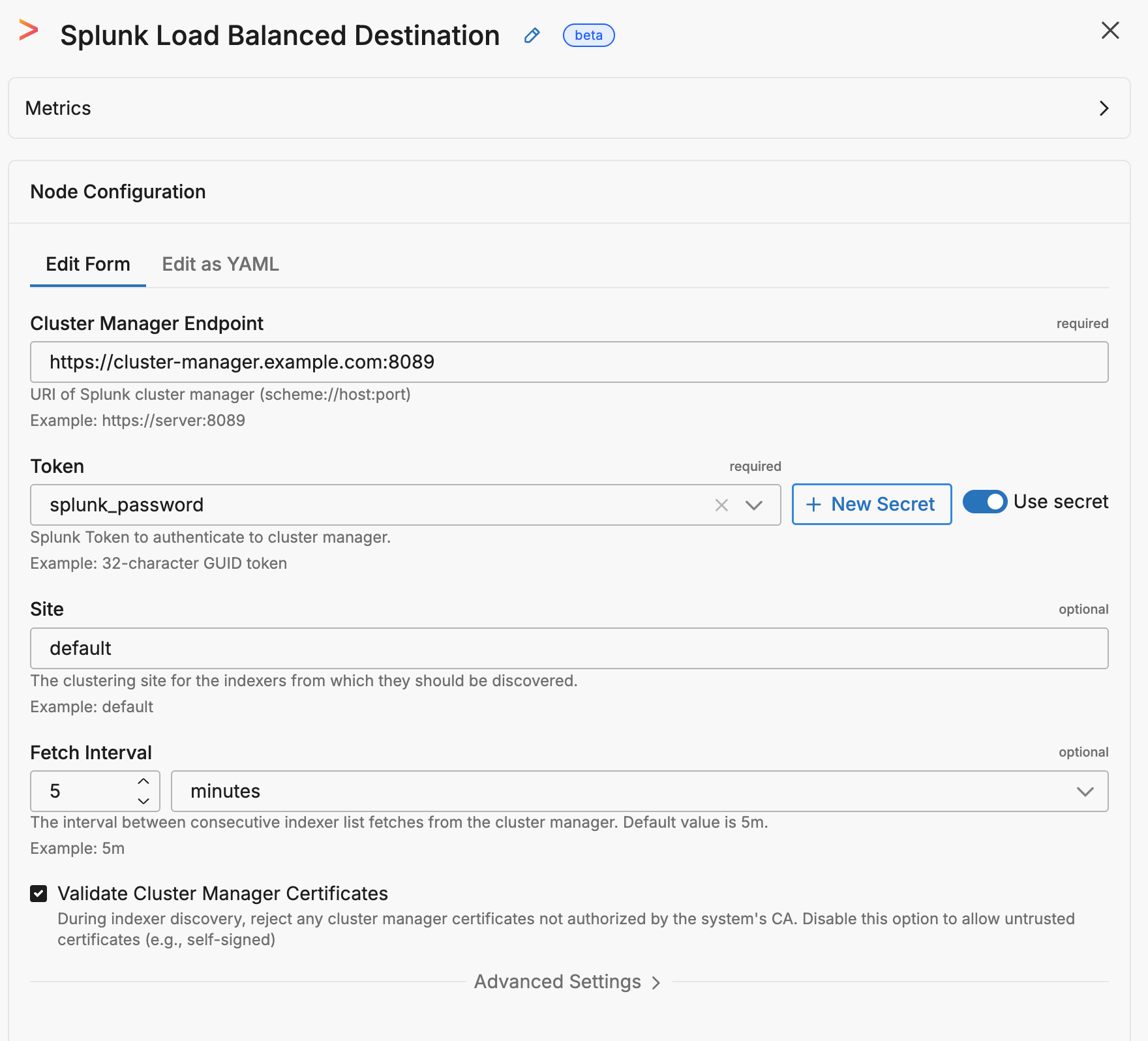Toggle the Use secret switch off
The width and height of the screenshot is (1148, 1041).
tap(984, 502)
